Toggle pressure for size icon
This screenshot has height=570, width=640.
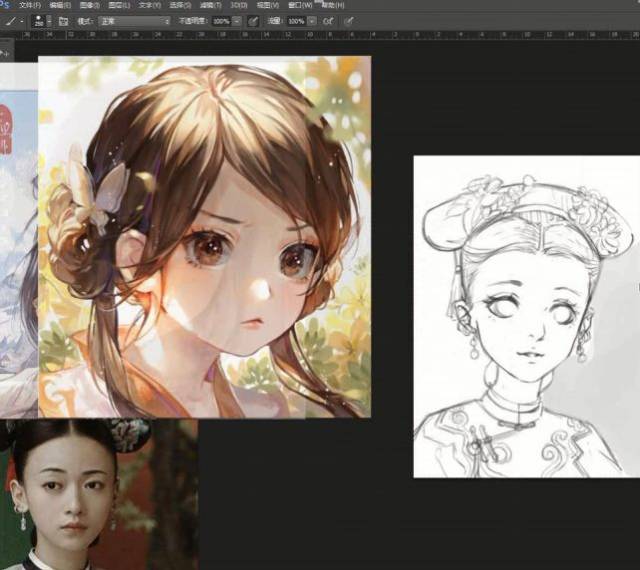(x=348, y=21)
